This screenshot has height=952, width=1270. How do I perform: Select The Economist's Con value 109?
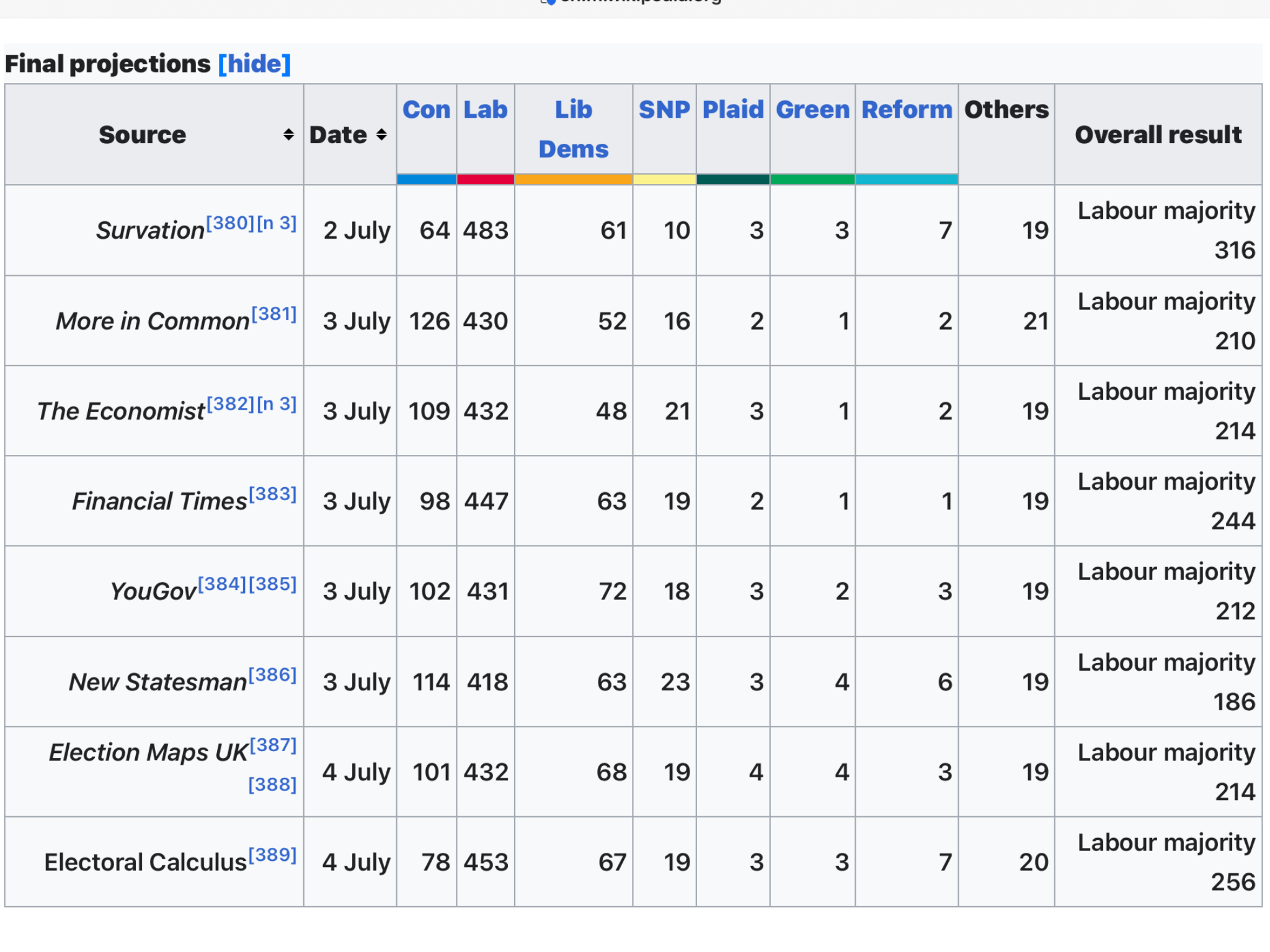pyautogui.click(x=429, y=411)
